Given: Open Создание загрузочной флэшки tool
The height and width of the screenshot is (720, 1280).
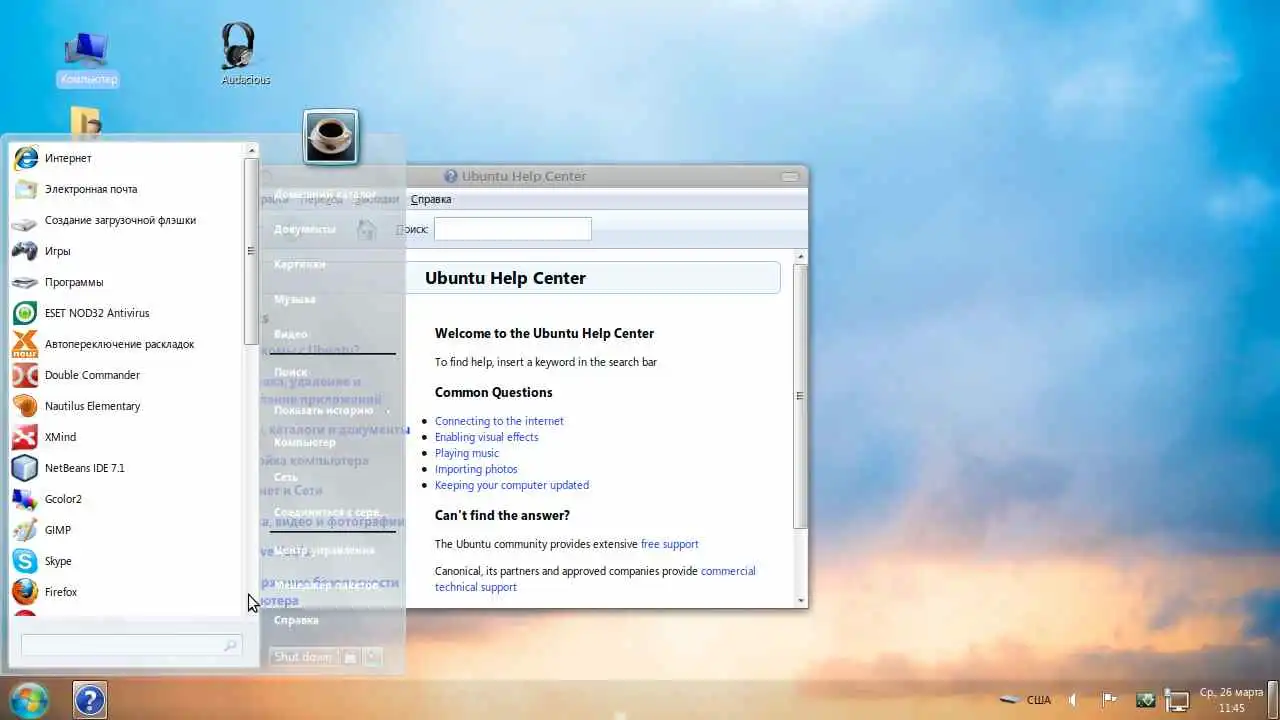Looking at the screenshot, I should coord(128,220).
